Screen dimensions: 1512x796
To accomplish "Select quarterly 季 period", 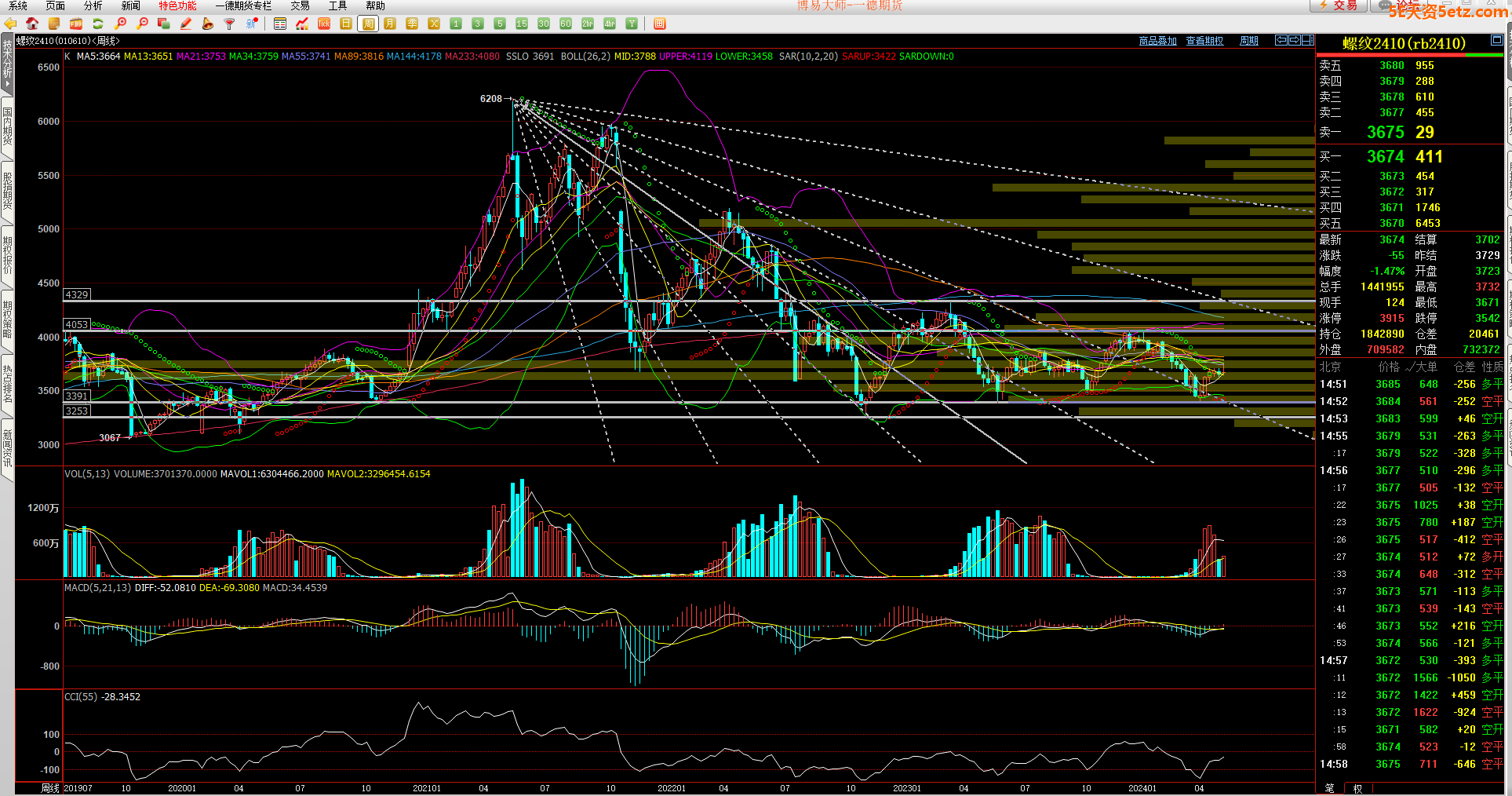I will point(412,24).
